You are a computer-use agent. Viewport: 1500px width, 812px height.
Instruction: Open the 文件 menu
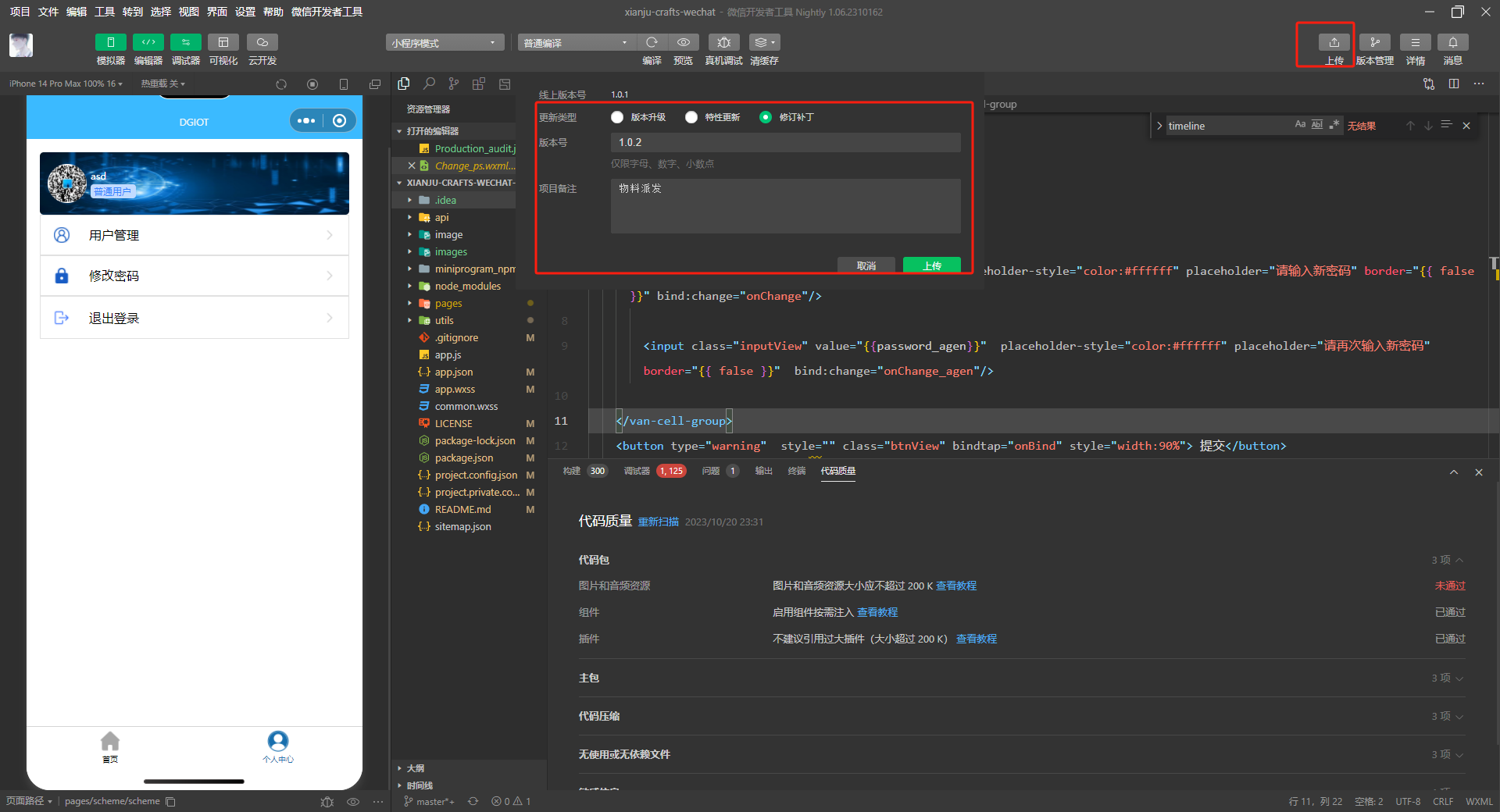(x=48, y=12)
